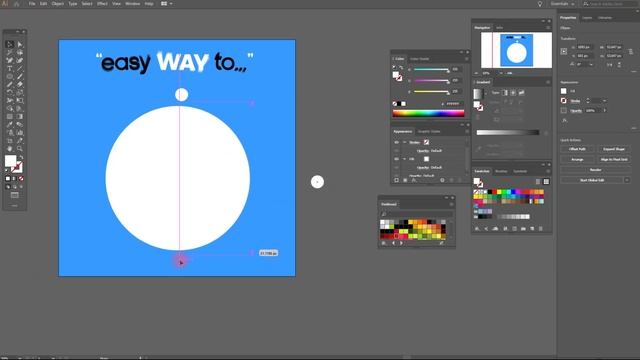Screen dimensions: 640x360
Task: Open the File menu
Action: pyautogui.click(x=32, y=4)
